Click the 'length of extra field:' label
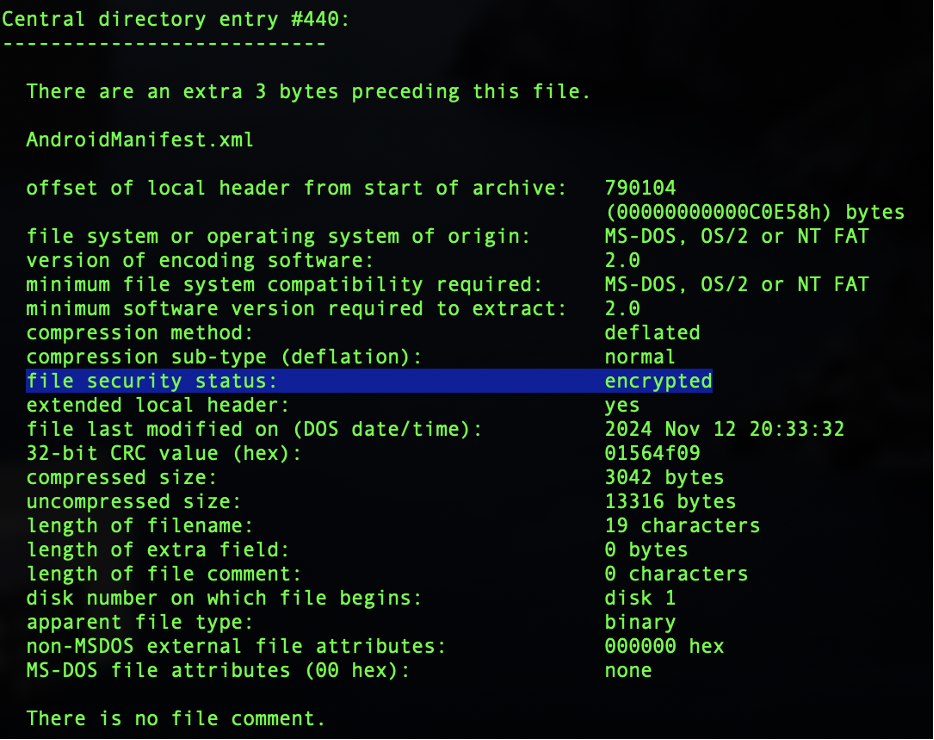This screenshot has width=934, height=740. [158, 550]
